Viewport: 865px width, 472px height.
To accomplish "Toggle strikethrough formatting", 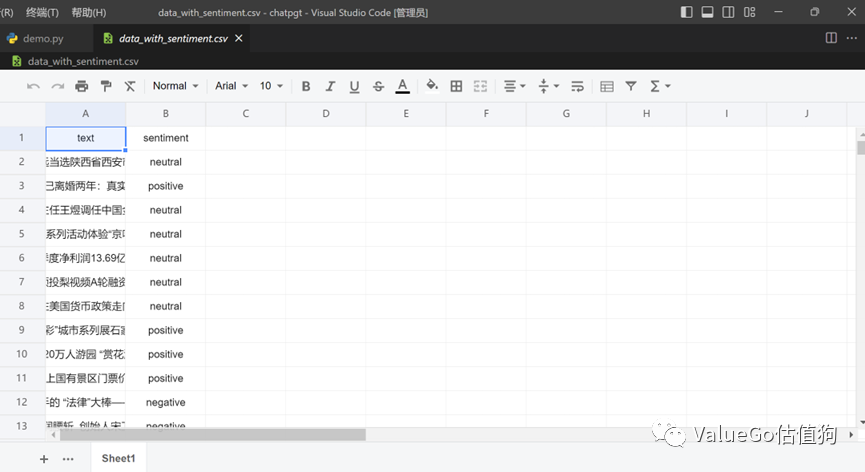I will click(378, 86).
